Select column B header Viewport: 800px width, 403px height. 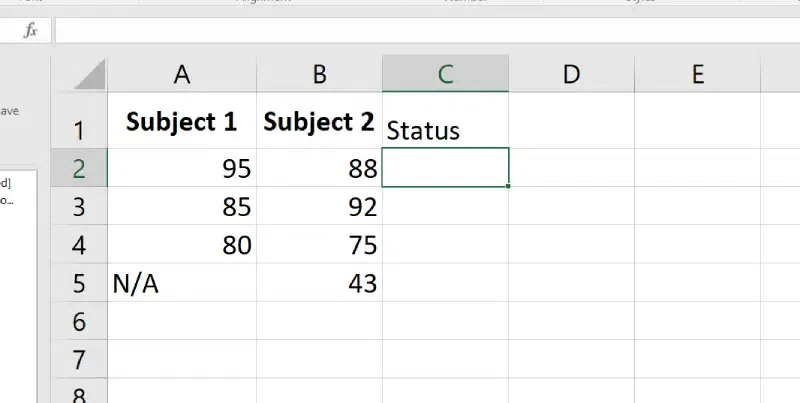click(x=319, y=74)
